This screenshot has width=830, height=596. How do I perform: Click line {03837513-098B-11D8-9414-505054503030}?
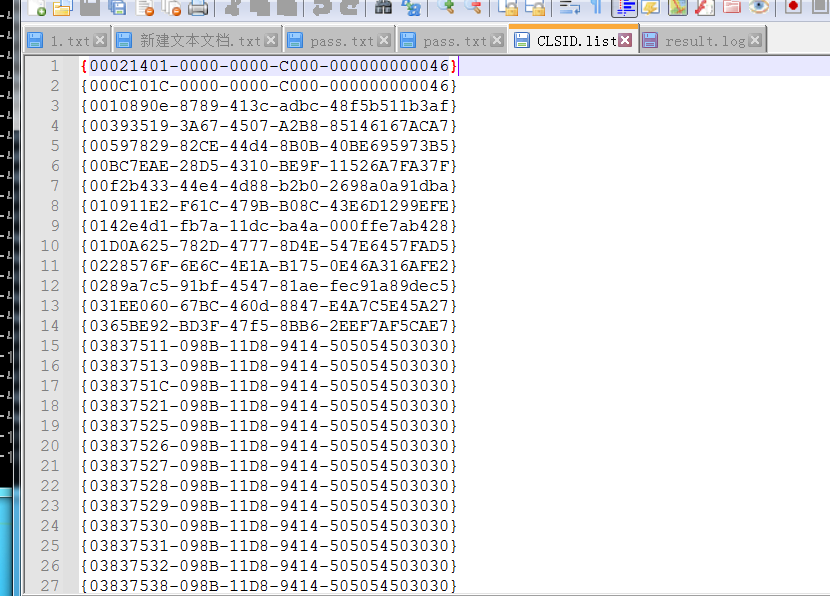click(269, 366)
